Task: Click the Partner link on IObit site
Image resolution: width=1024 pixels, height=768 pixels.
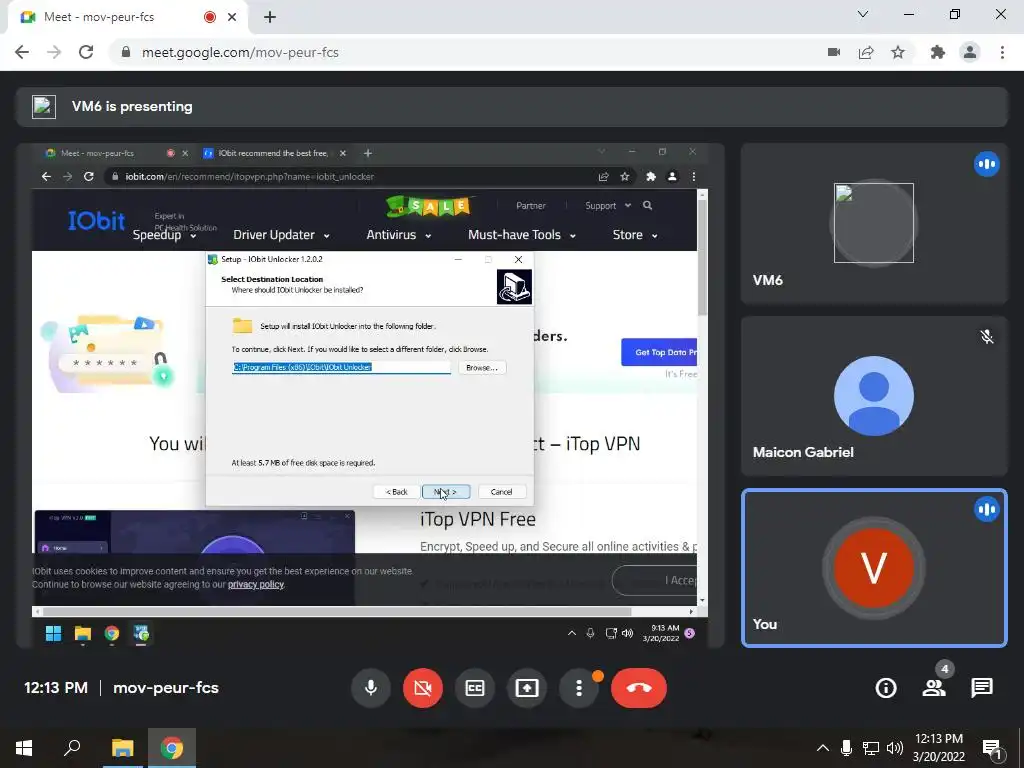Action: click(531, 206)
